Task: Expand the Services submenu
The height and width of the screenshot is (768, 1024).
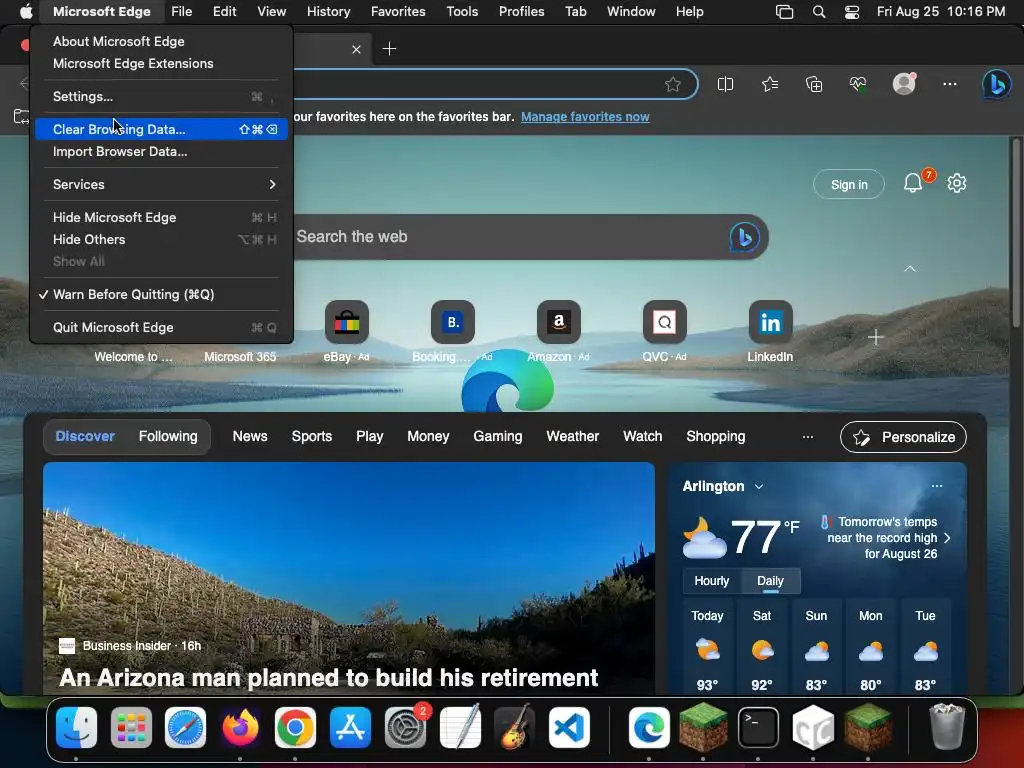Action: click(x=162, y=184)
